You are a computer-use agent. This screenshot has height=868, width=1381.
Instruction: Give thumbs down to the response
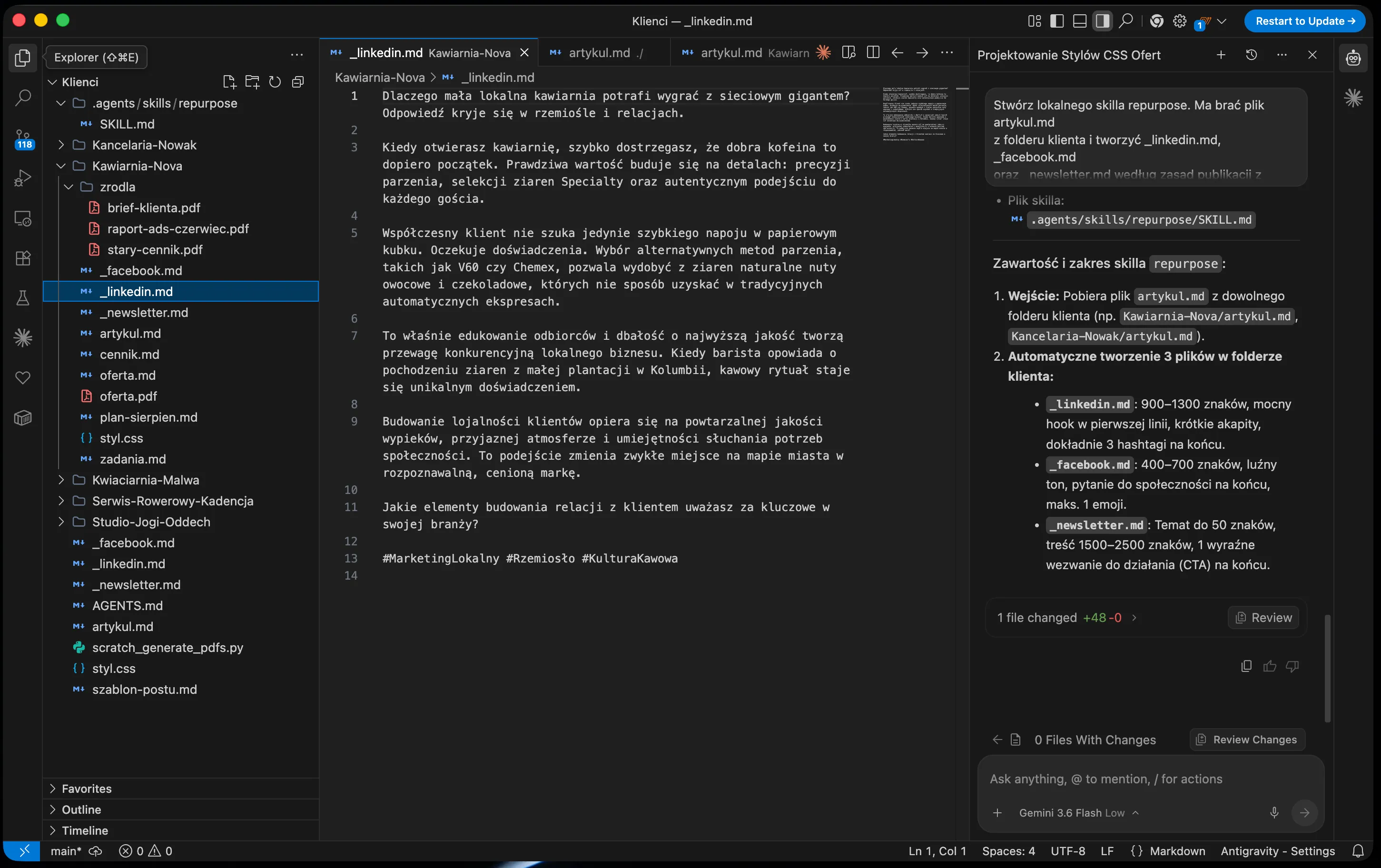[x=1292, y=666]
